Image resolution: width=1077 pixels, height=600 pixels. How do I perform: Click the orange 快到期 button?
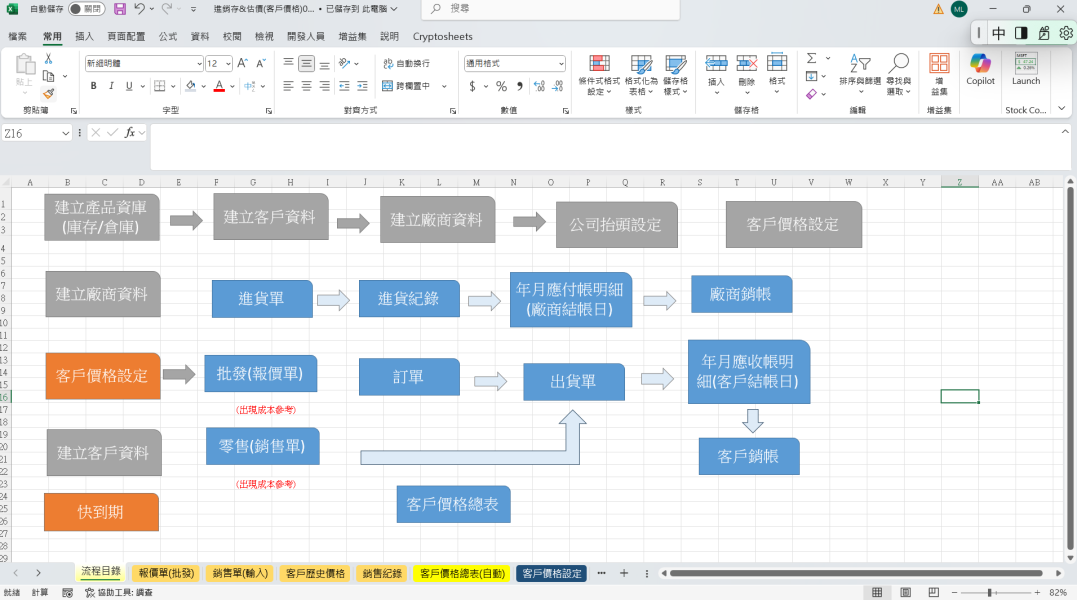click(101, 511)
